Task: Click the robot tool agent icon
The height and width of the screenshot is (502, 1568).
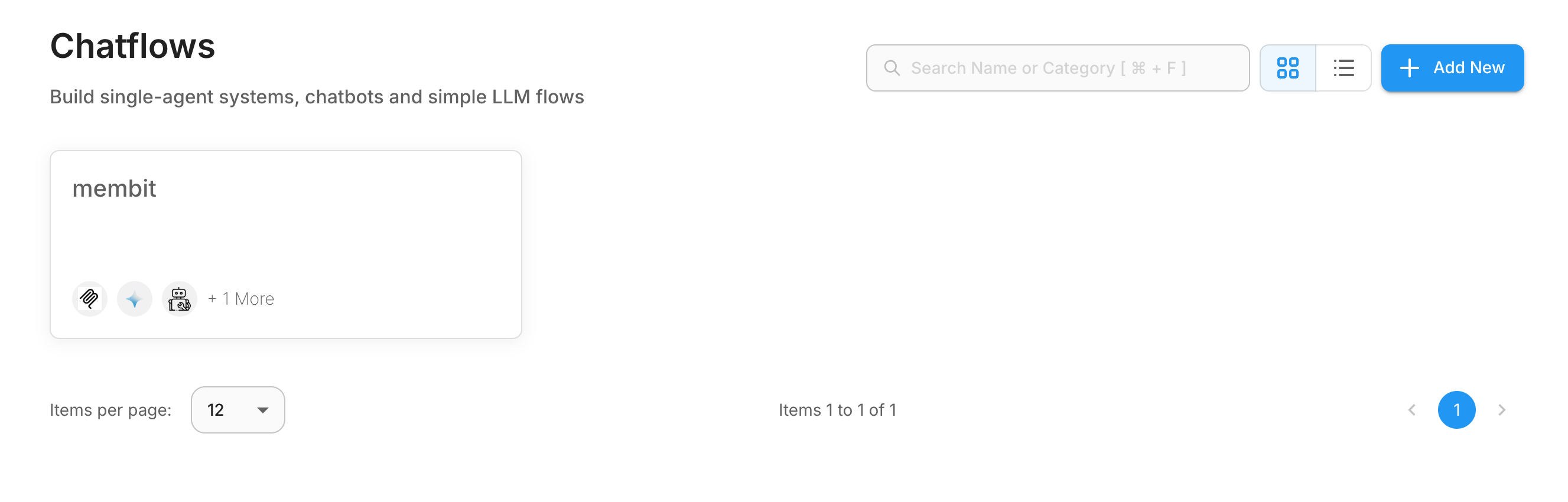Action: pos(179,298)
